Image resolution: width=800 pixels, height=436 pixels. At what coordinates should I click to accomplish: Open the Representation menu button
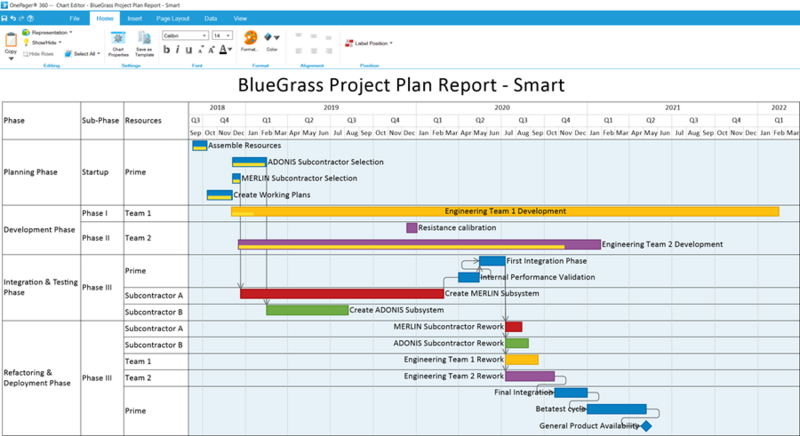pyautogui.click(x=47, y=32)
